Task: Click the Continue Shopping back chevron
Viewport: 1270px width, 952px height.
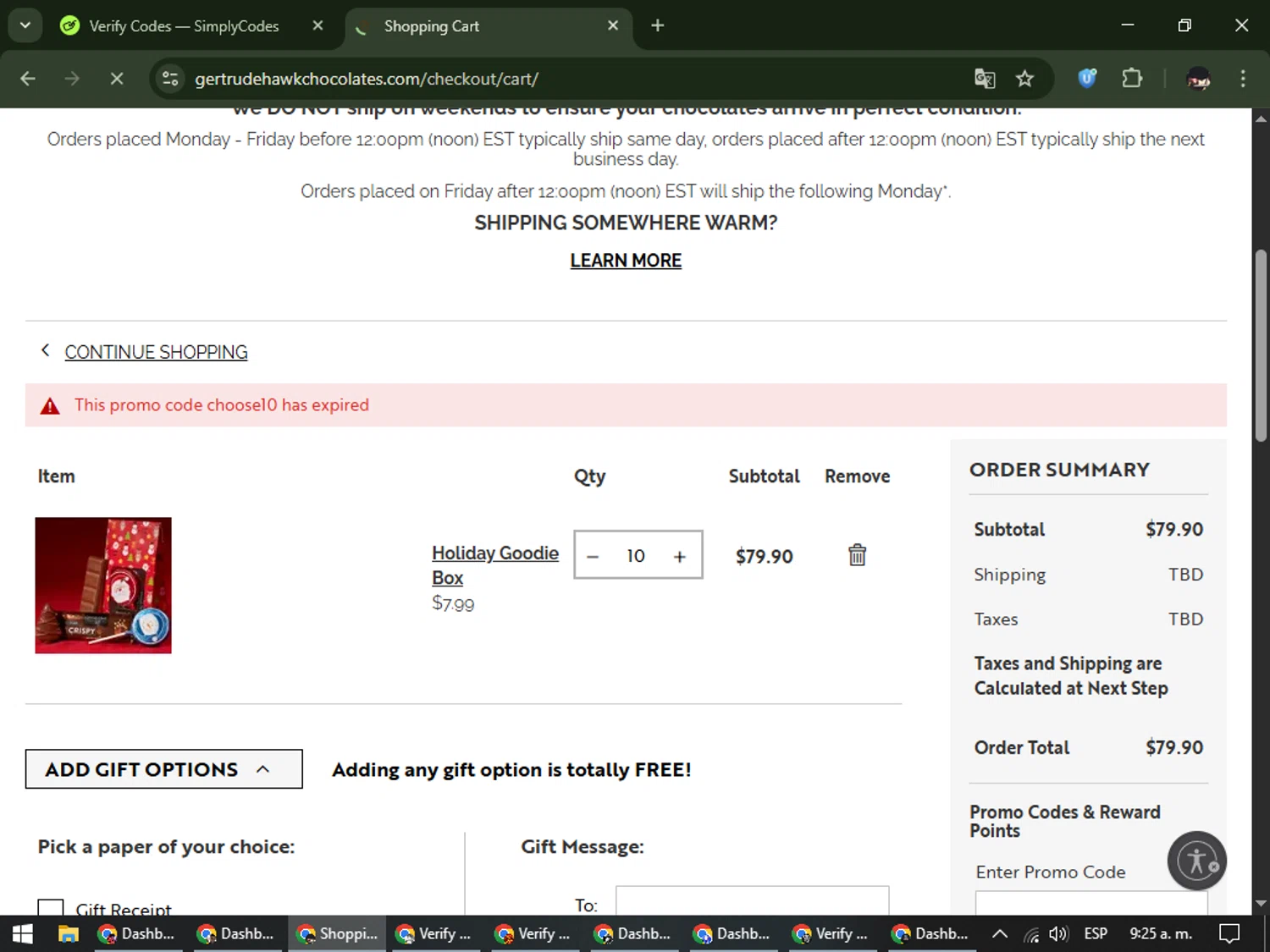Action: (x=46, y=350)
